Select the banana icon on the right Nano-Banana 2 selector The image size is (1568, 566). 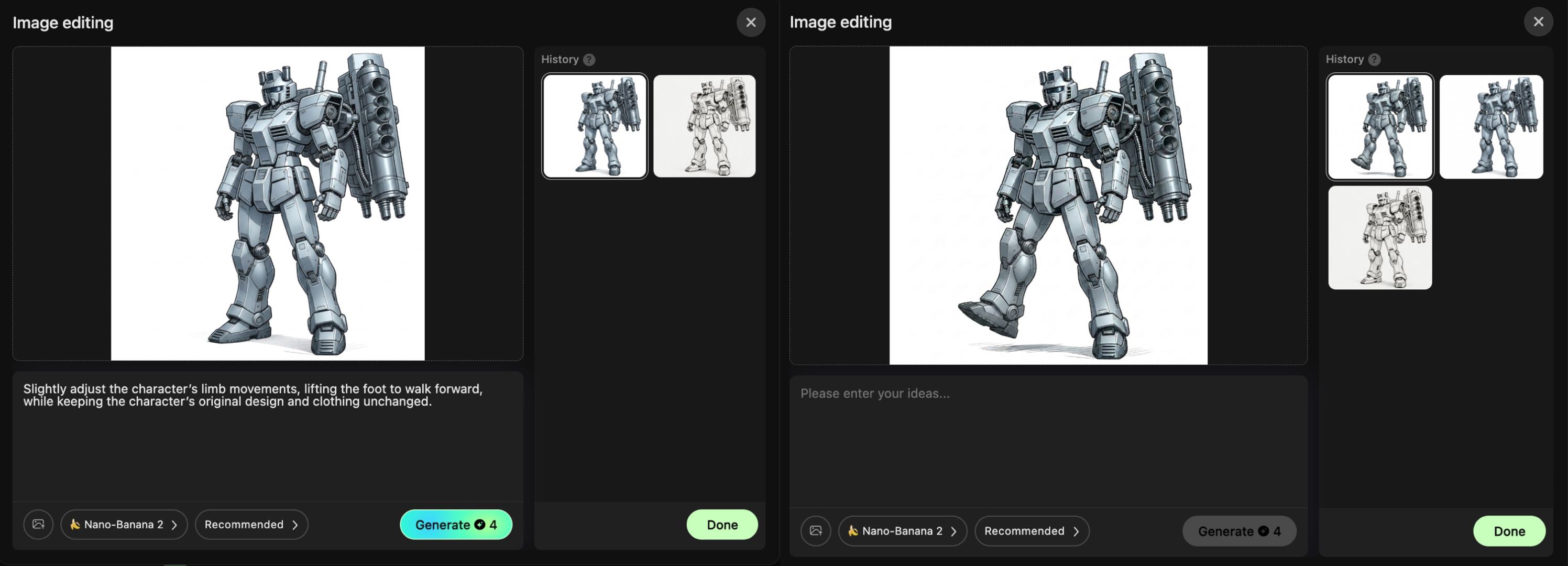pos(854,531)
